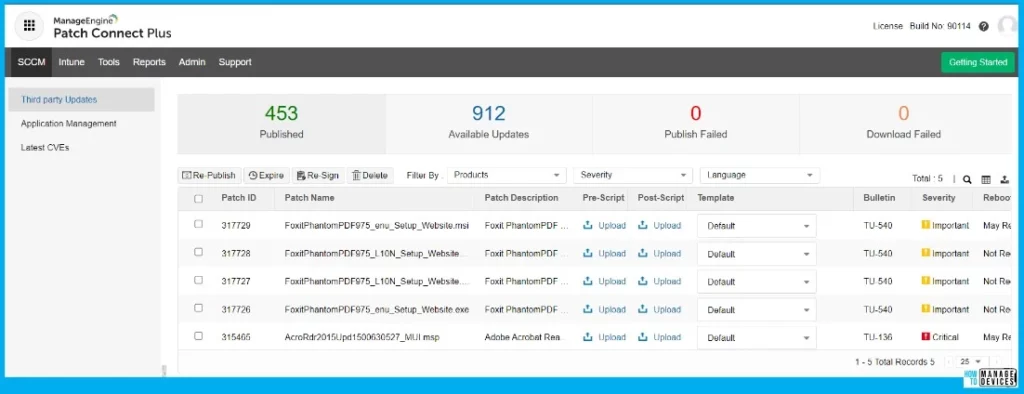Click Pre-Script upload icon for patch 317726
The image size is (1024, 394).
587,309
